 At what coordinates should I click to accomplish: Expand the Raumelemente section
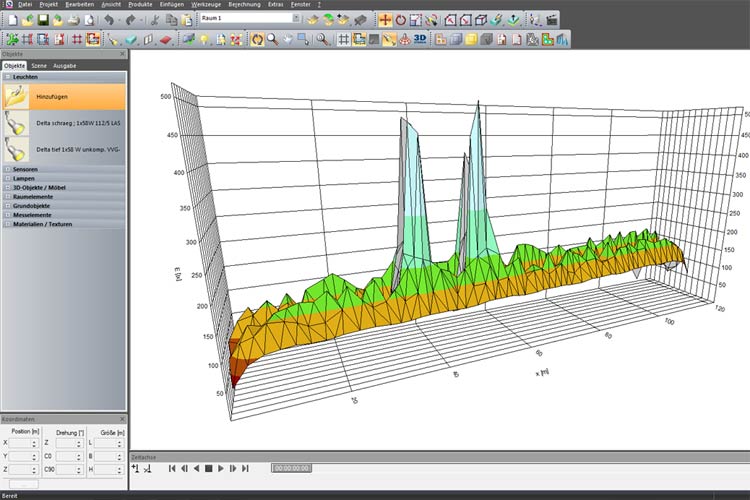[8, 196]
